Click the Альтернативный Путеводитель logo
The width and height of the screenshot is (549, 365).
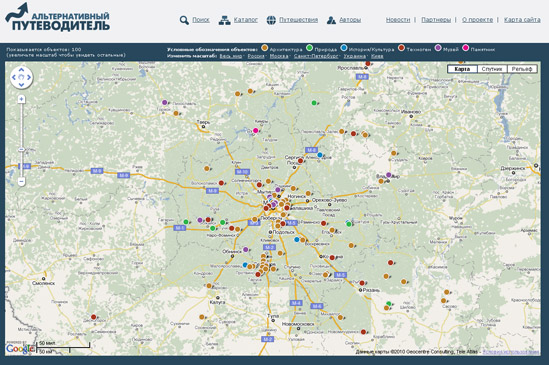coord(57,18)
